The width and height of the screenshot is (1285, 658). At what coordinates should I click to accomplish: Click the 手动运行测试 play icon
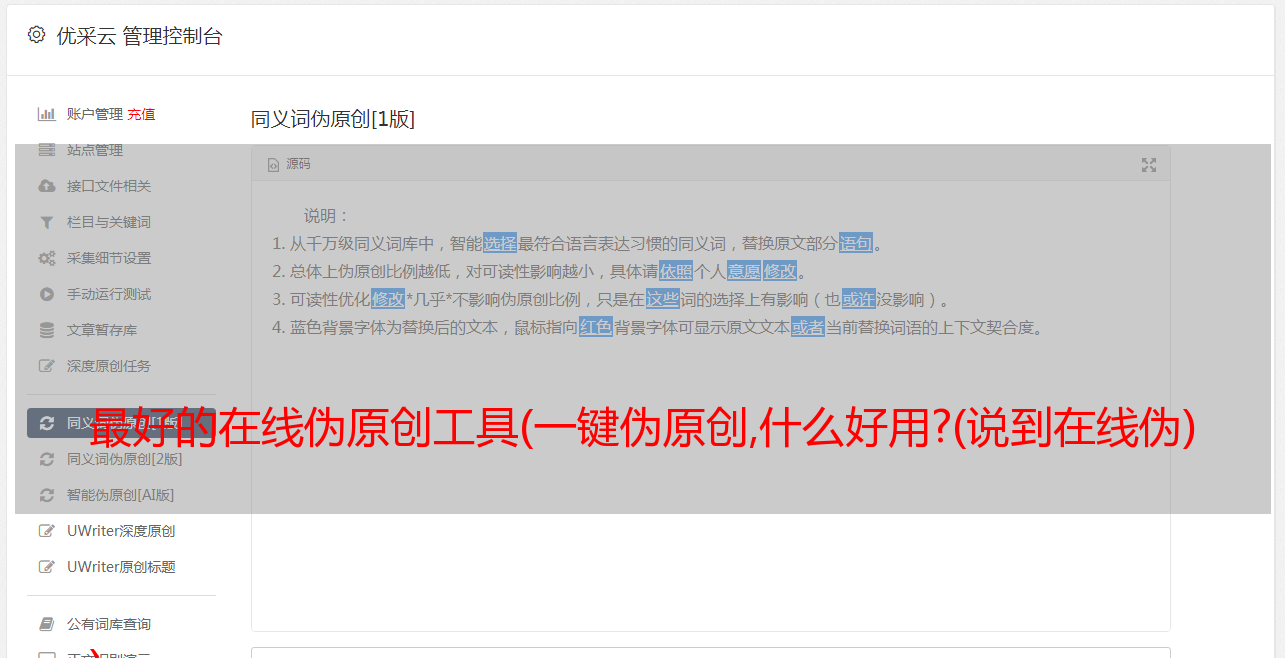click(46, 294)
